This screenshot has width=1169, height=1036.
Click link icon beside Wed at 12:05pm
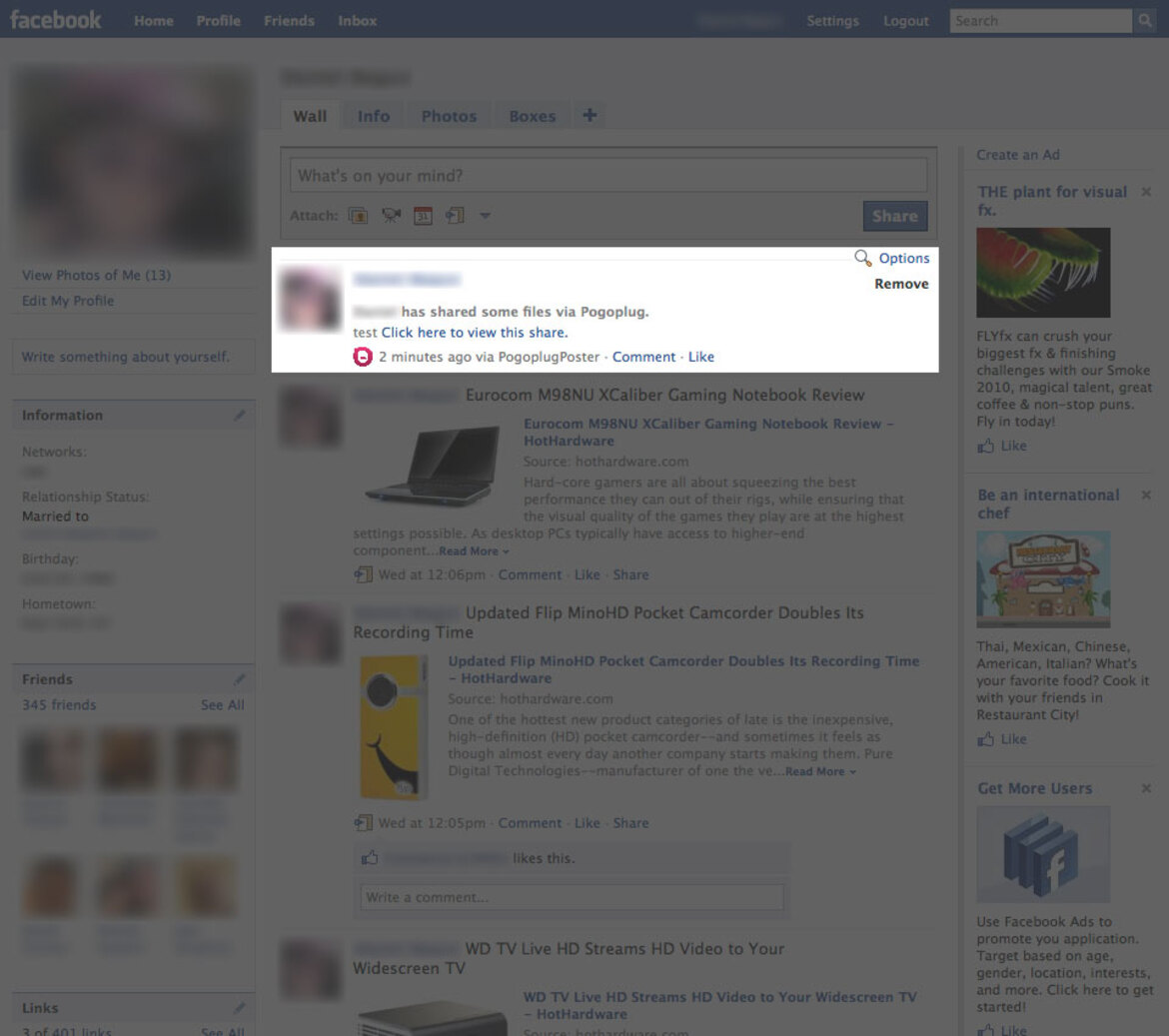click(x=363, y=823)
